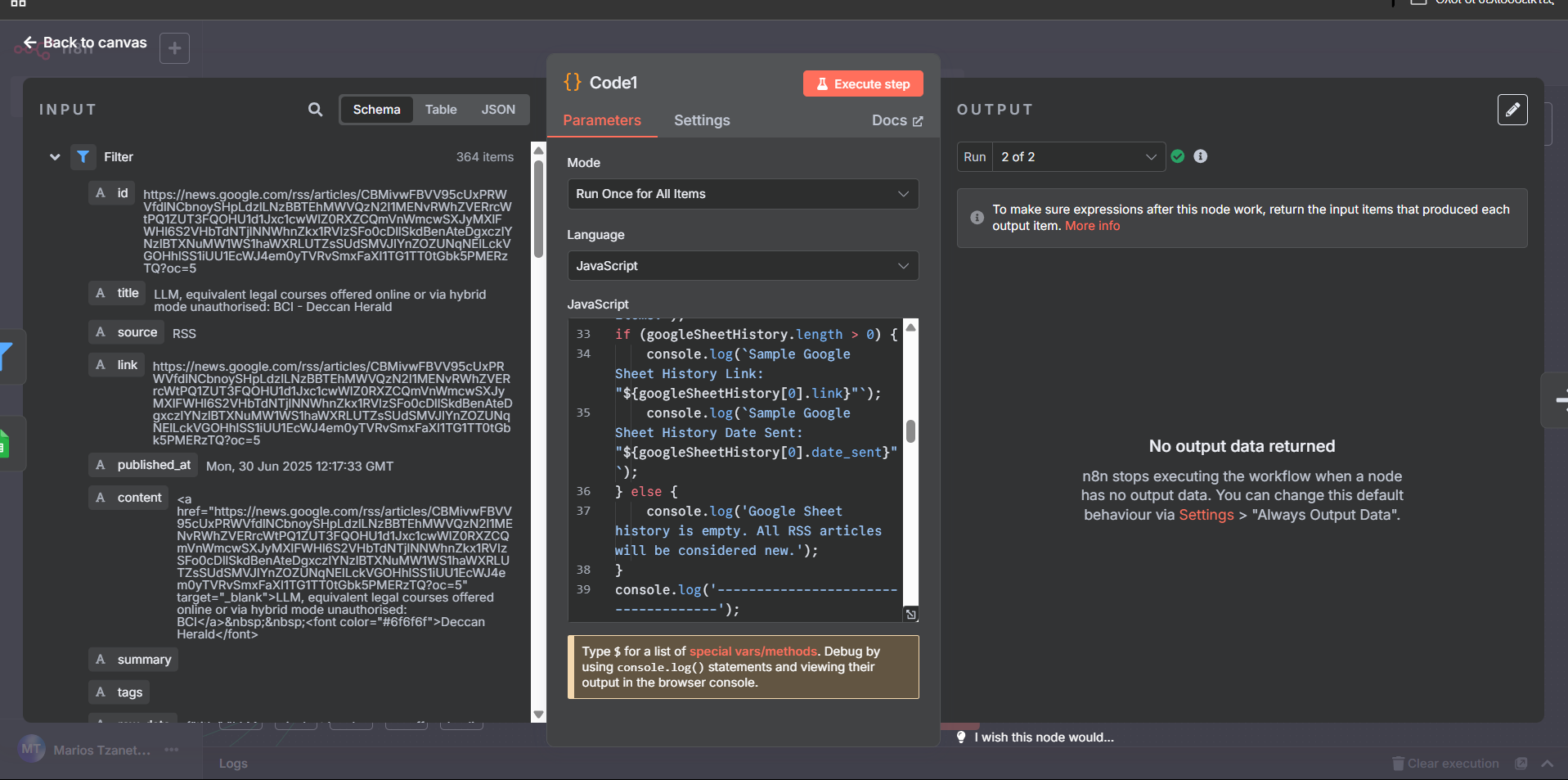
Task: Click the Google Sheets node icon at left edge
Action: (x=4, y=444)
